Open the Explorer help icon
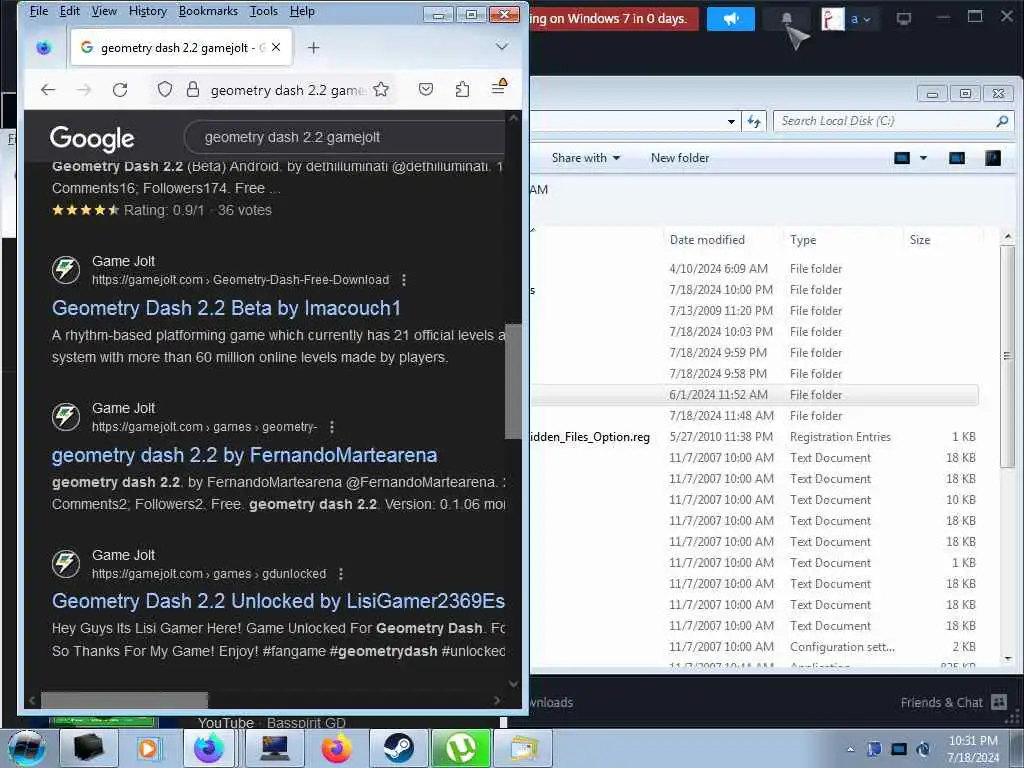 coord(993,158)
